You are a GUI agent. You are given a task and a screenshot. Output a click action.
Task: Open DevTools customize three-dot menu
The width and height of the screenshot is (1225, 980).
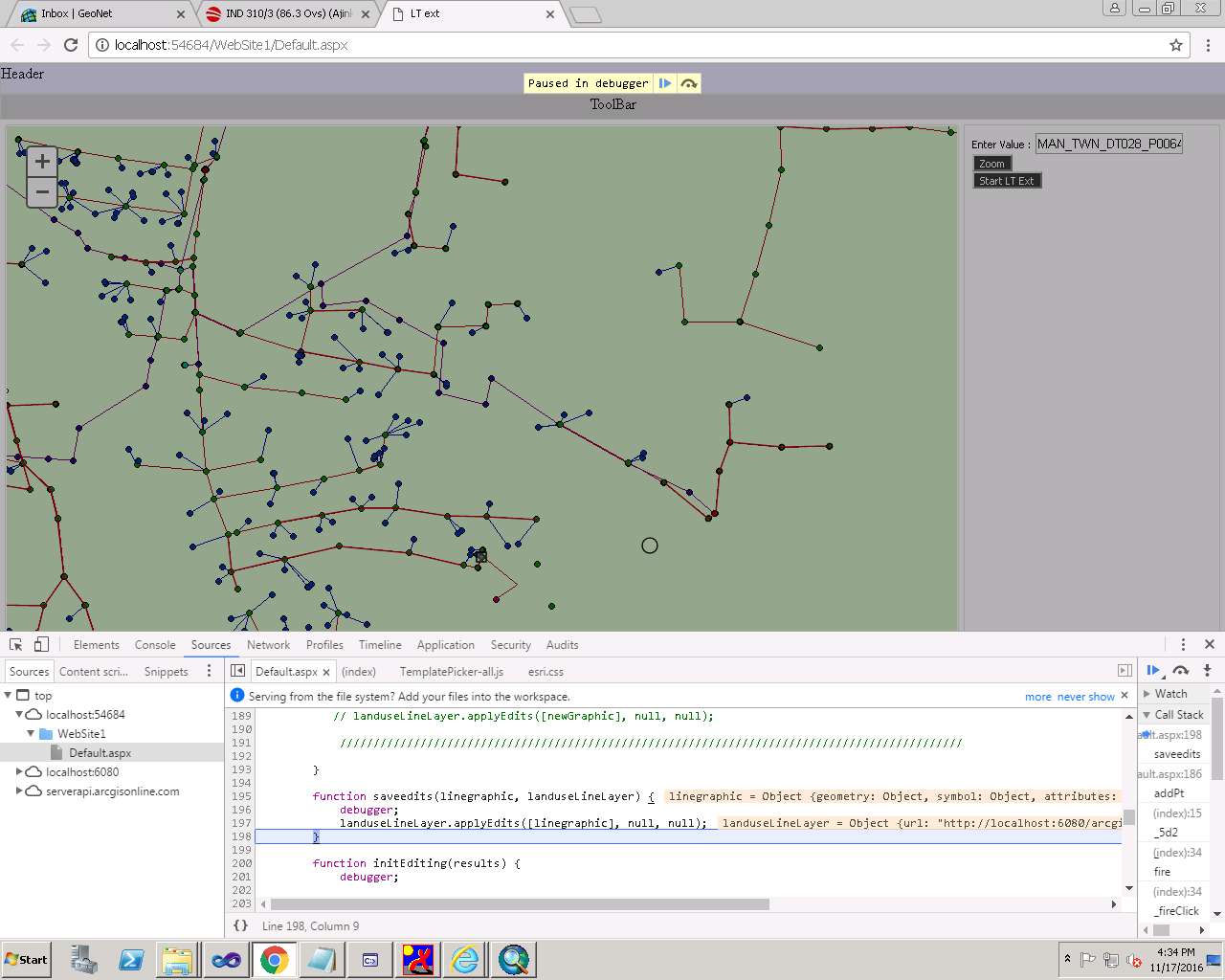[1183, 644]
